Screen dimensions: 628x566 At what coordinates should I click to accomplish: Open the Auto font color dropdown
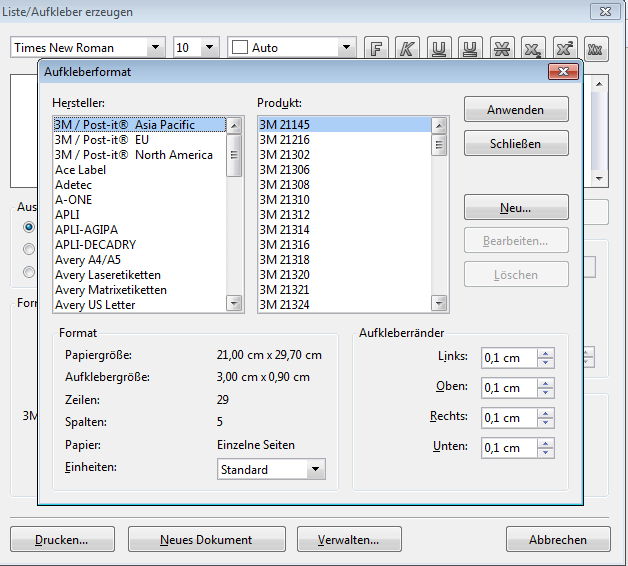pos(347,48)
